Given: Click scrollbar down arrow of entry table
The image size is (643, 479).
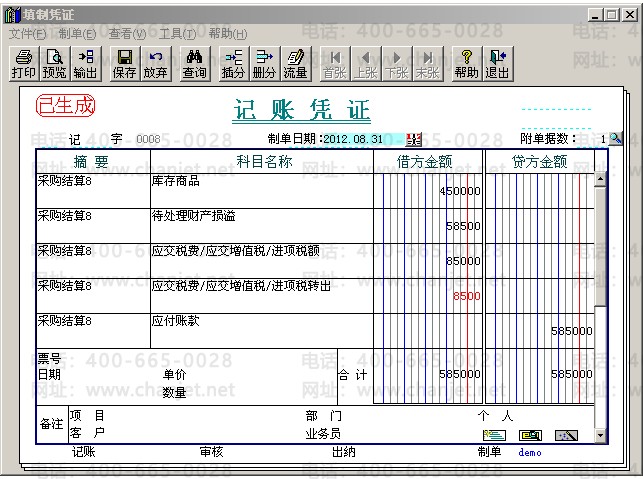Looking at the screenshot, I should click(600, 435).
